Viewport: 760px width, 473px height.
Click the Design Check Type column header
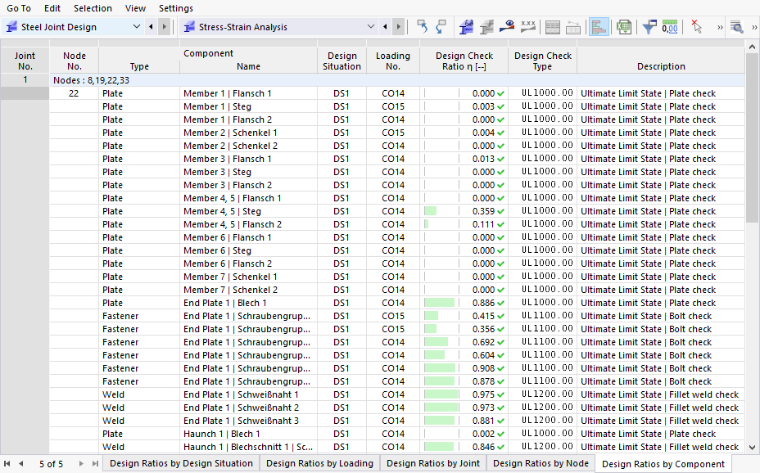click(543, 61)
